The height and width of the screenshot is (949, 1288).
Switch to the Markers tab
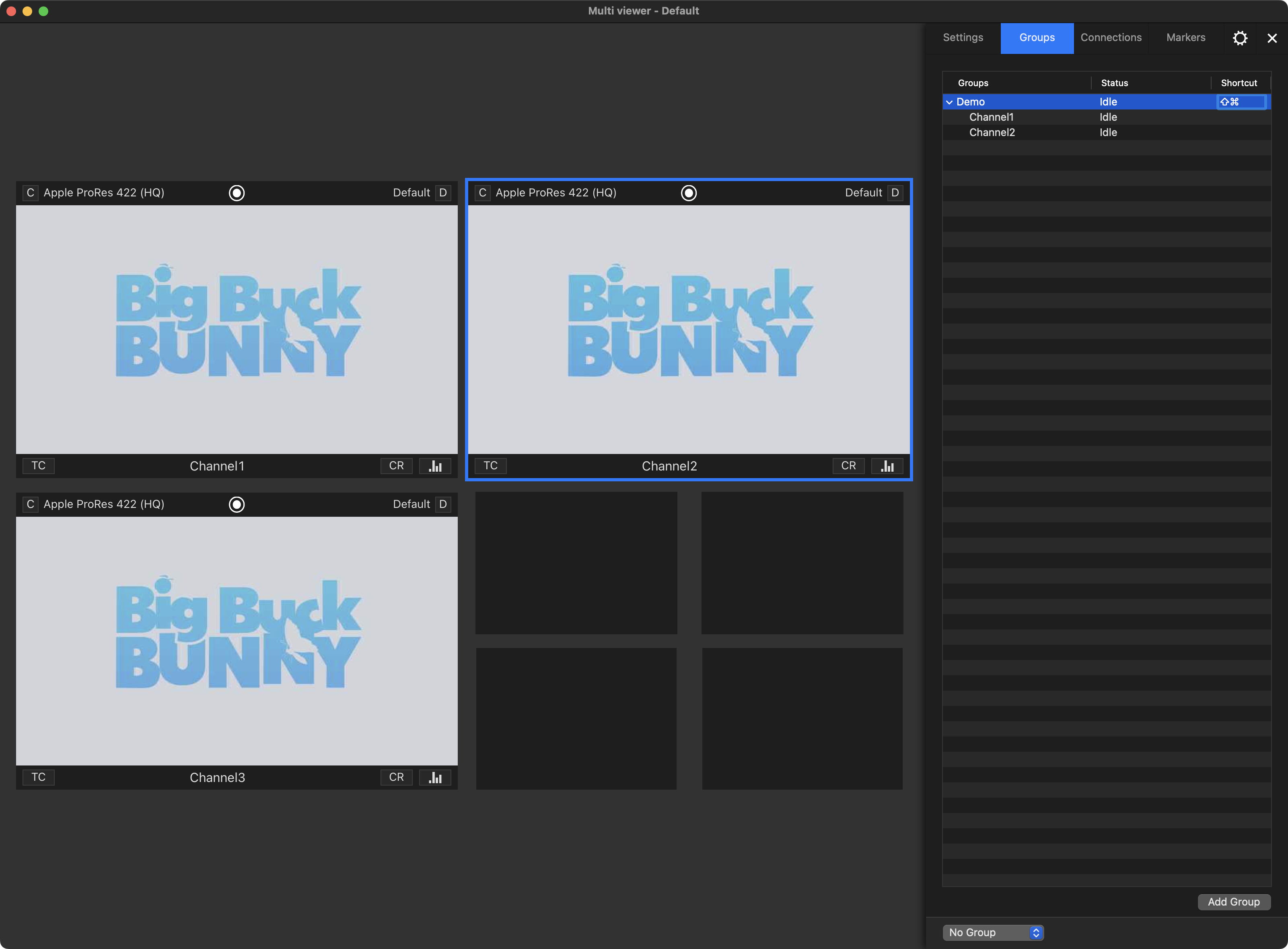point(1186,38)
